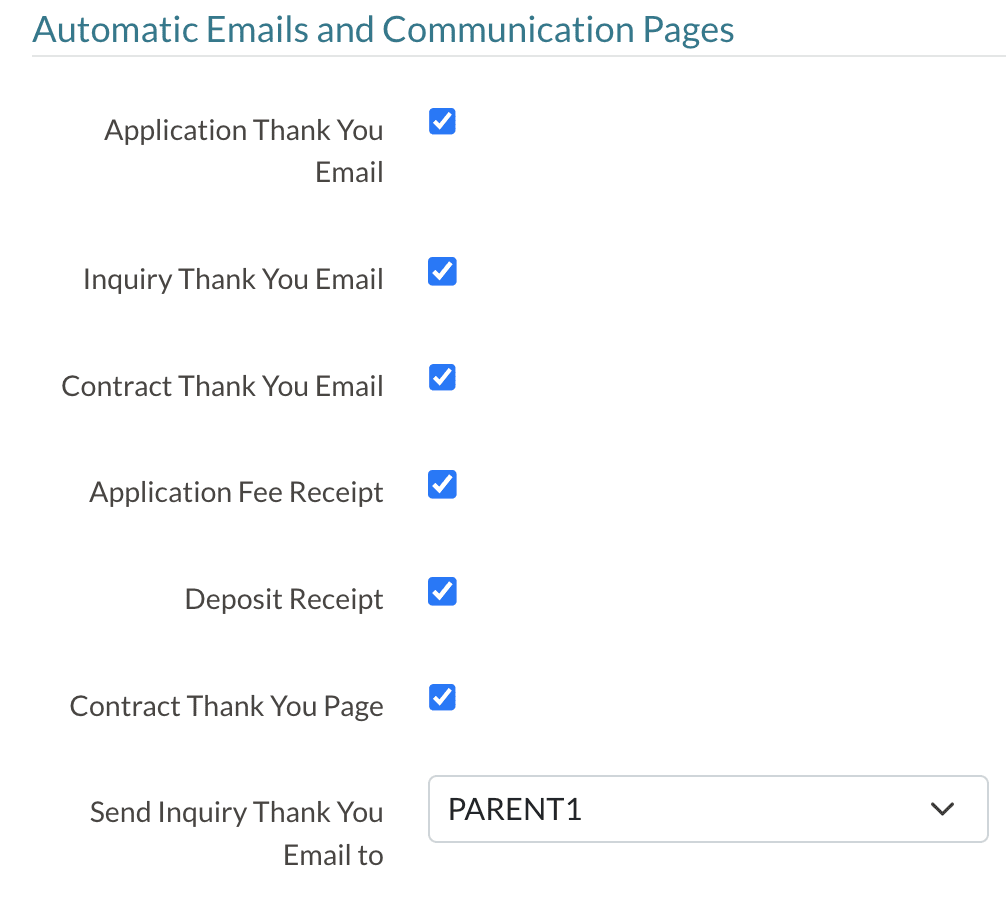Open the PARENT1 recipient dropdown
1006x922 pixels.
tap(707, 809)
